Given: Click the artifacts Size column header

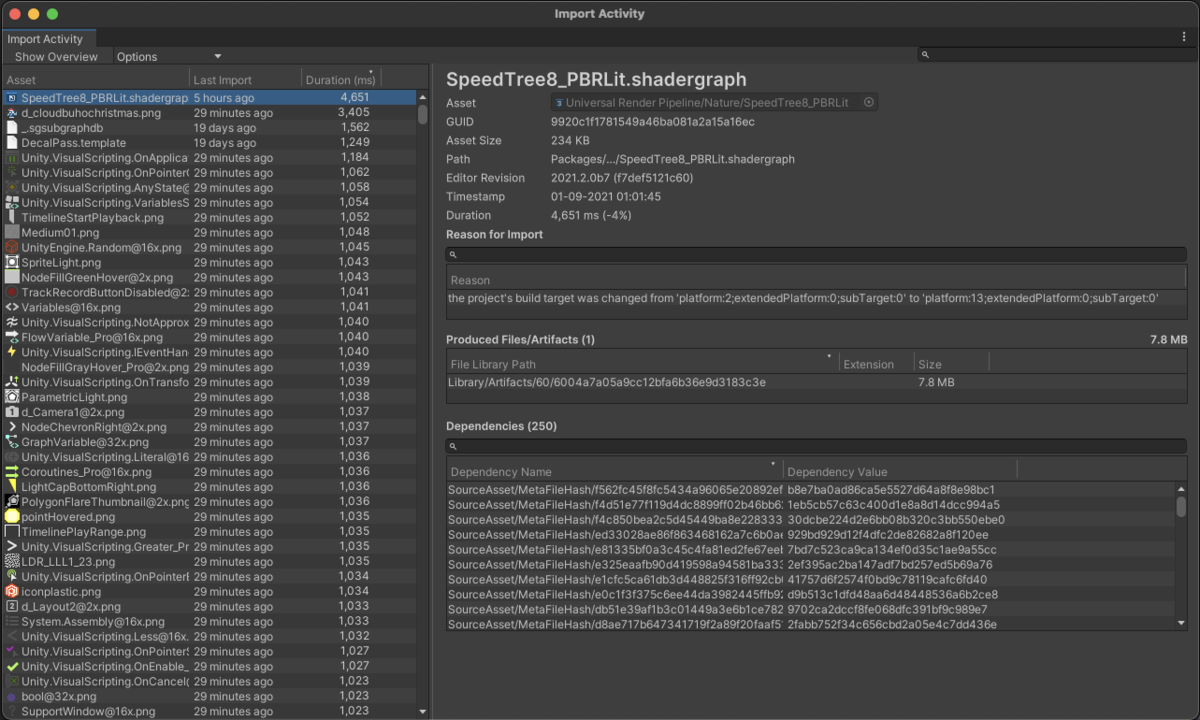Looking at the screenshot, I should pos(951,364).
